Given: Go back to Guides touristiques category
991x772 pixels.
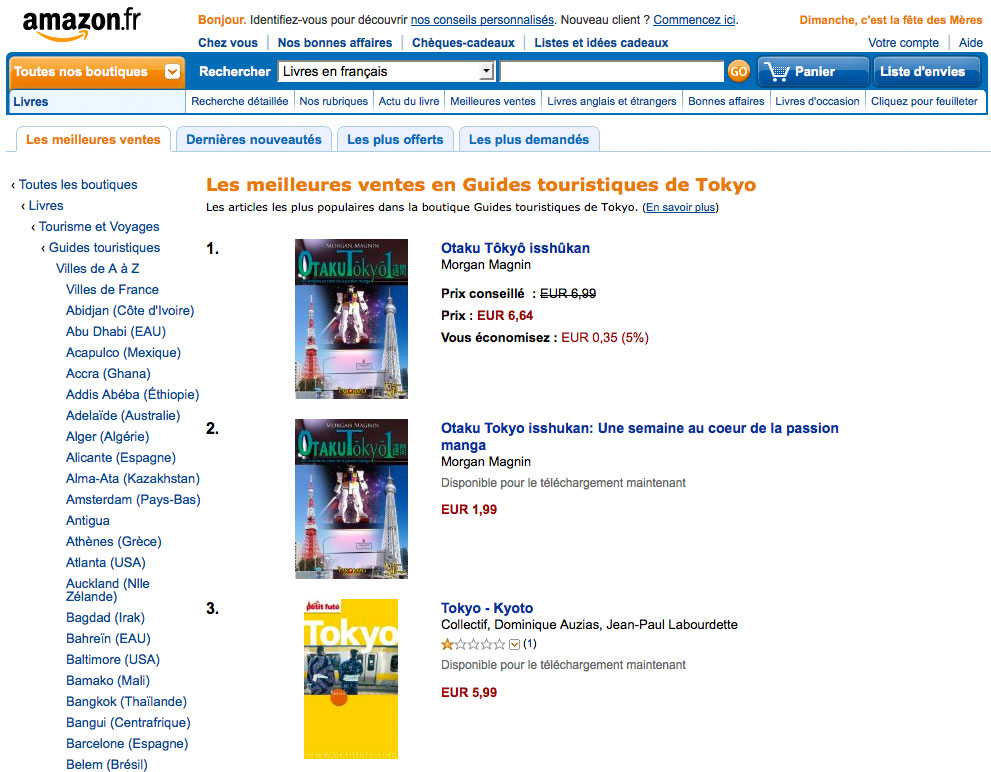Looking at the screenshot, I should pyautogui.click(x=104, y=248).
